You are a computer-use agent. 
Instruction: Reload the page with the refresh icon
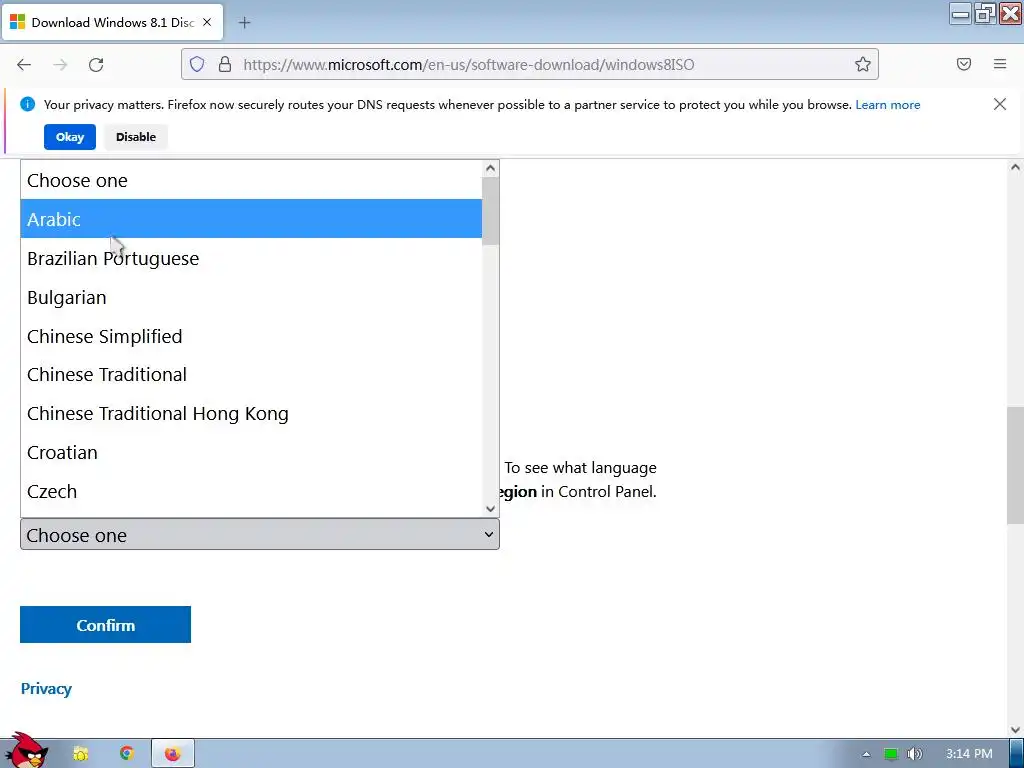pos(96,64)
